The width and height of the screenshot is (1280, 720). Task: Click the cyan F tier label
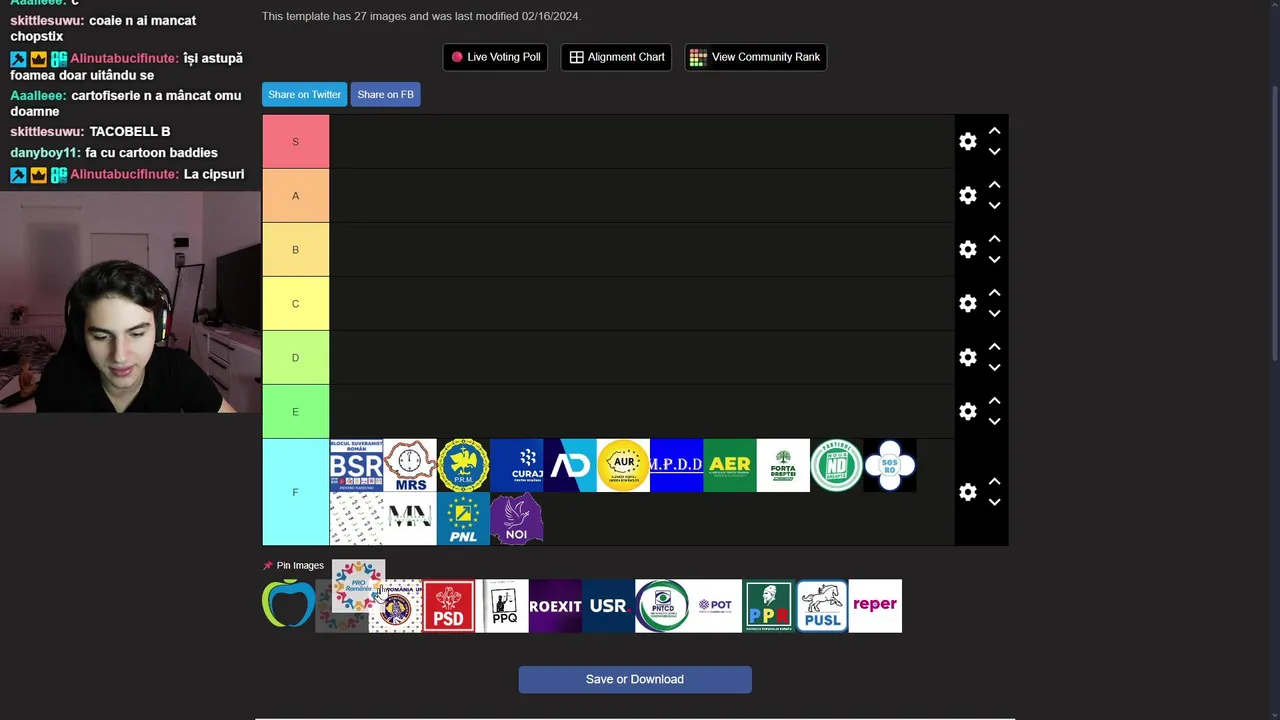[x=295, y=492]
